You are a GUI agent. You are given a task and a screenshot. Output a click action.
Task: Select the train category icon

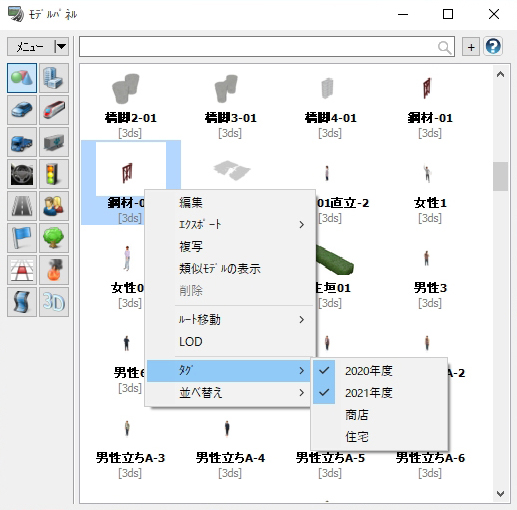[54, 110]
